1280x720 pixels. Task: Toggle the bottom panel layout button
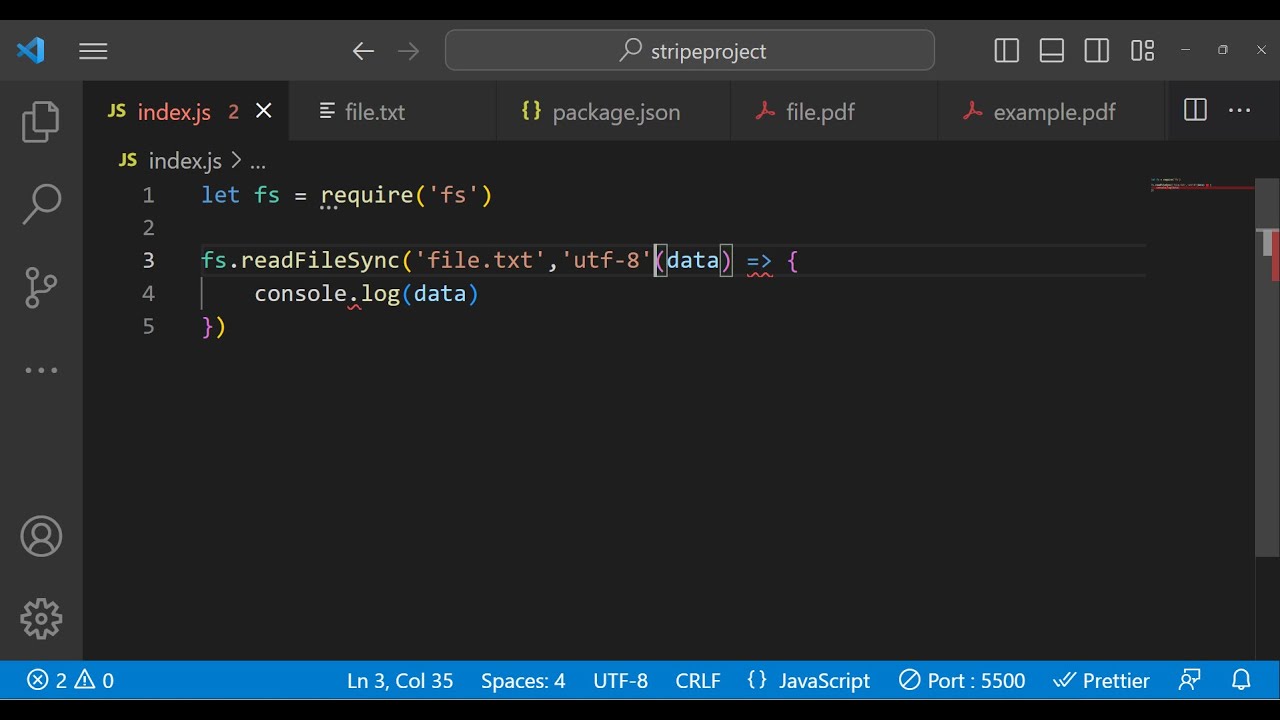(x=1052, y=51)
